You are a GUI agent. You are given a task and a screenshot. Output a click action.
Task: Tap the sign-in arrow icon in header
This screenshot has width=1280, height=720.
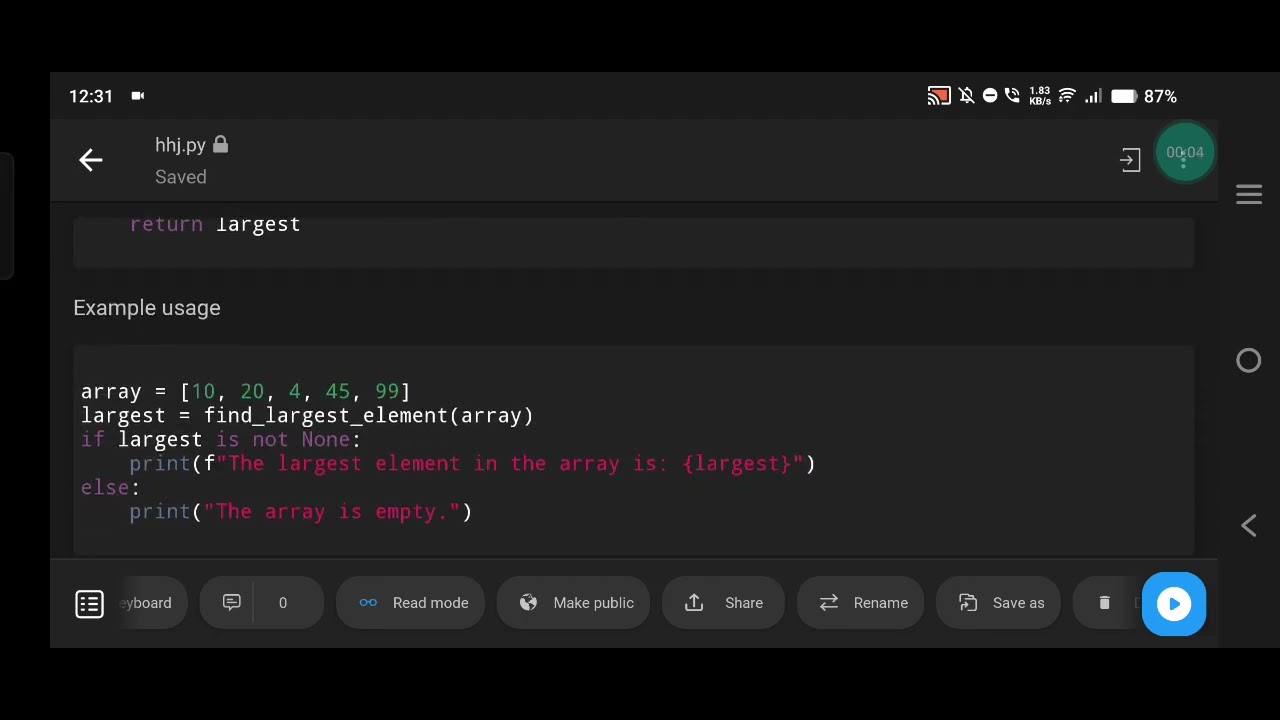click(1130, 160)
